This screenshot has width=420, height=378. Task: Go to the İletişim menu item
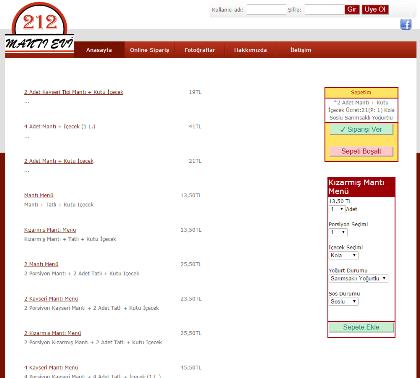[300, 50]
